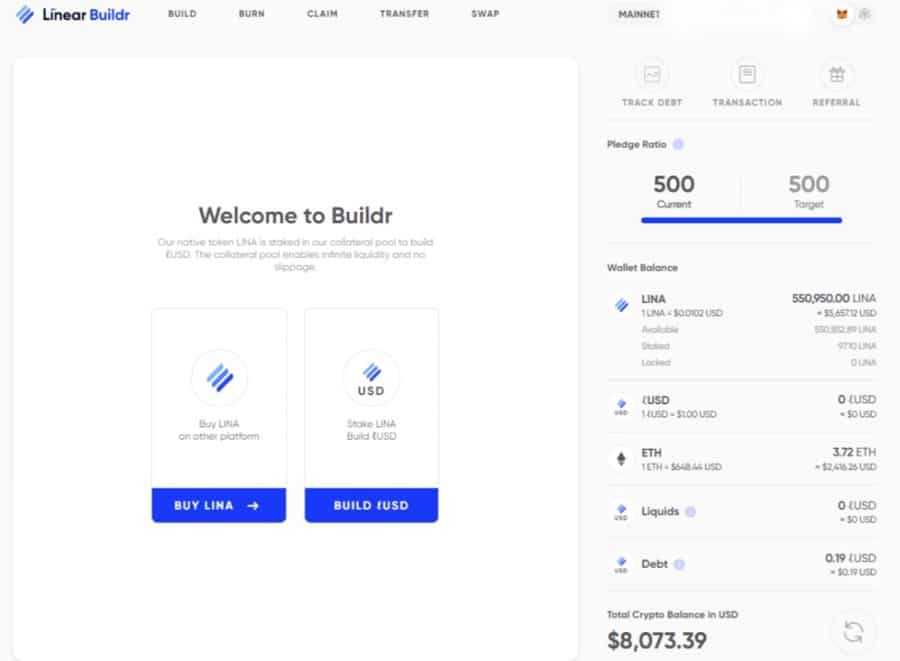Go to the BUILD tab
Viewport: 900px width, 661px height.
[x=182, y=15]
